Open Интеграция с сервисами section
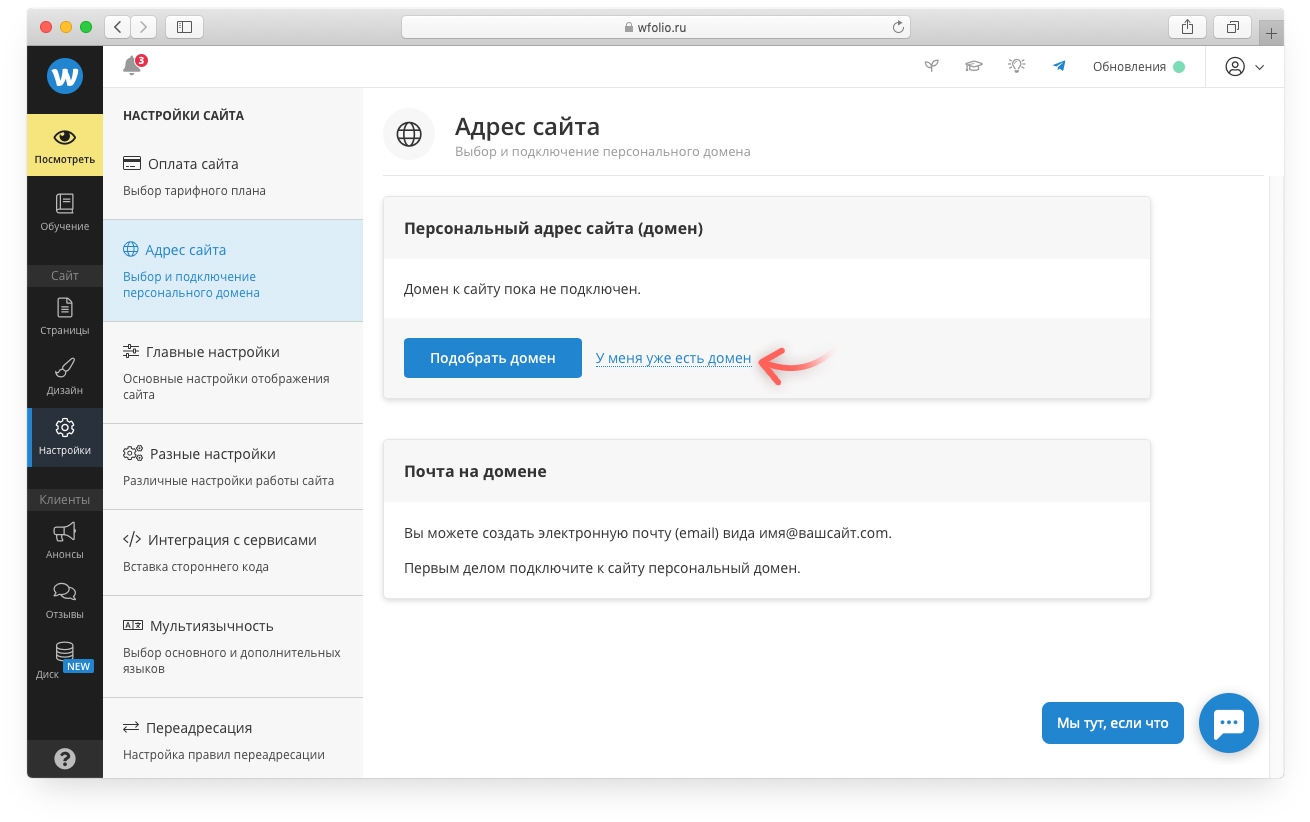Screen dimensions: 1310x822 pyautogui.click(x=233, y=553)
